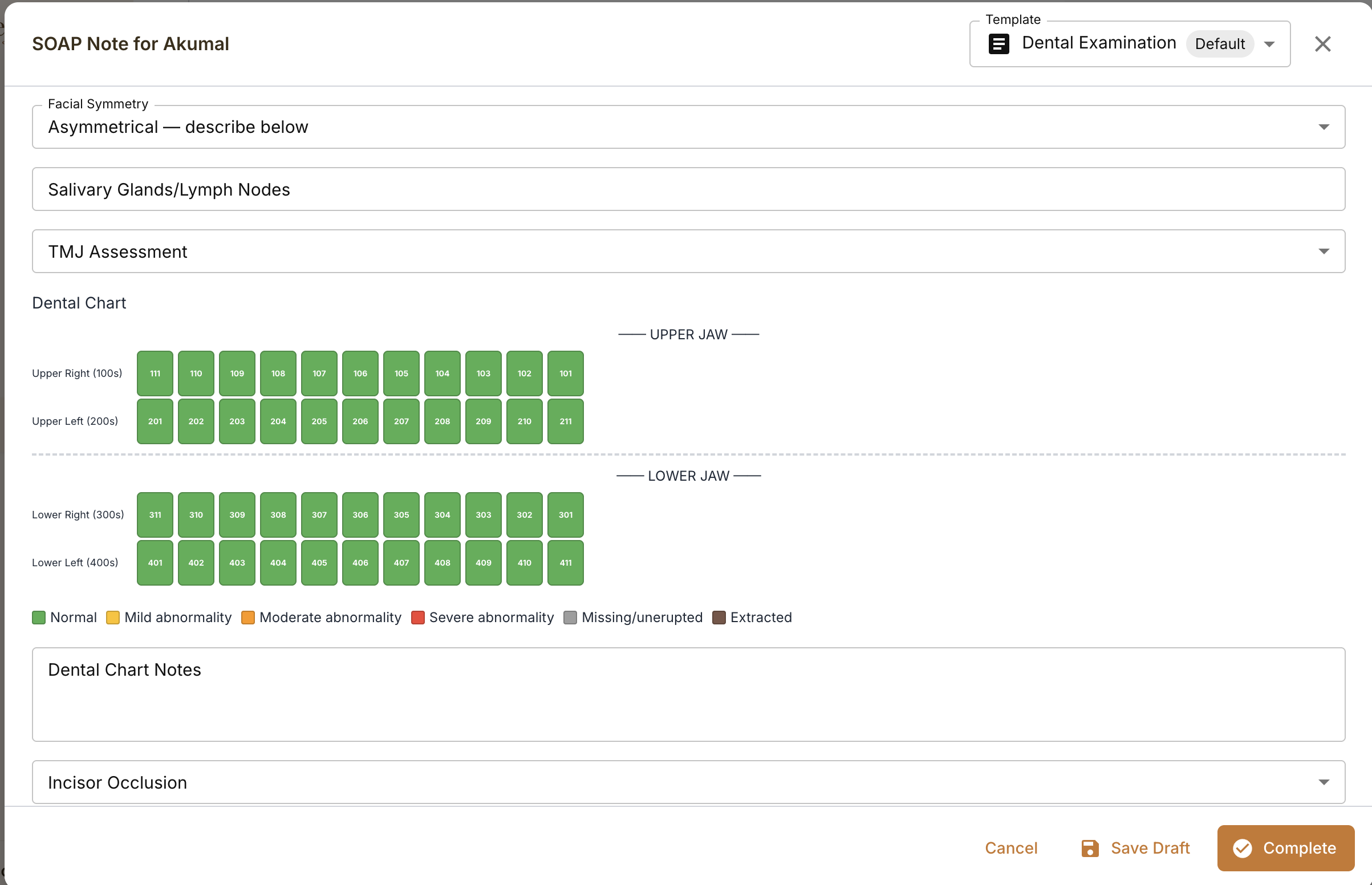Toggle tooth 407 status

pyautogui.click(x=401, y=563)
